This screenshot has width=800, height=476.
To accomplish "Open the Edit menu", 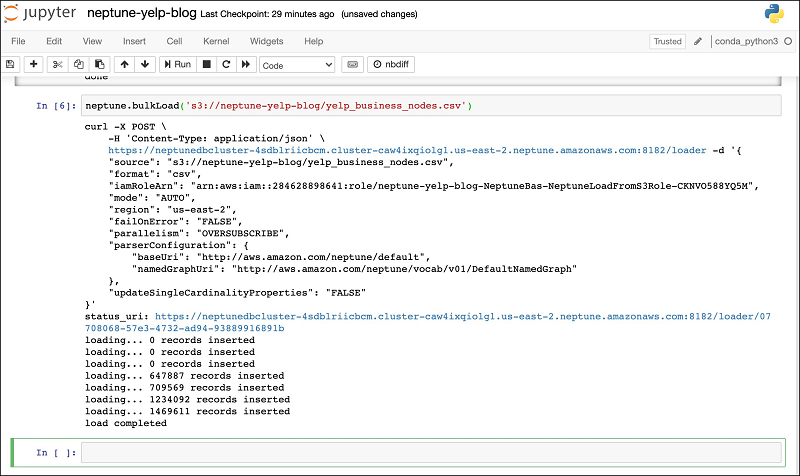I will (54, 41).
